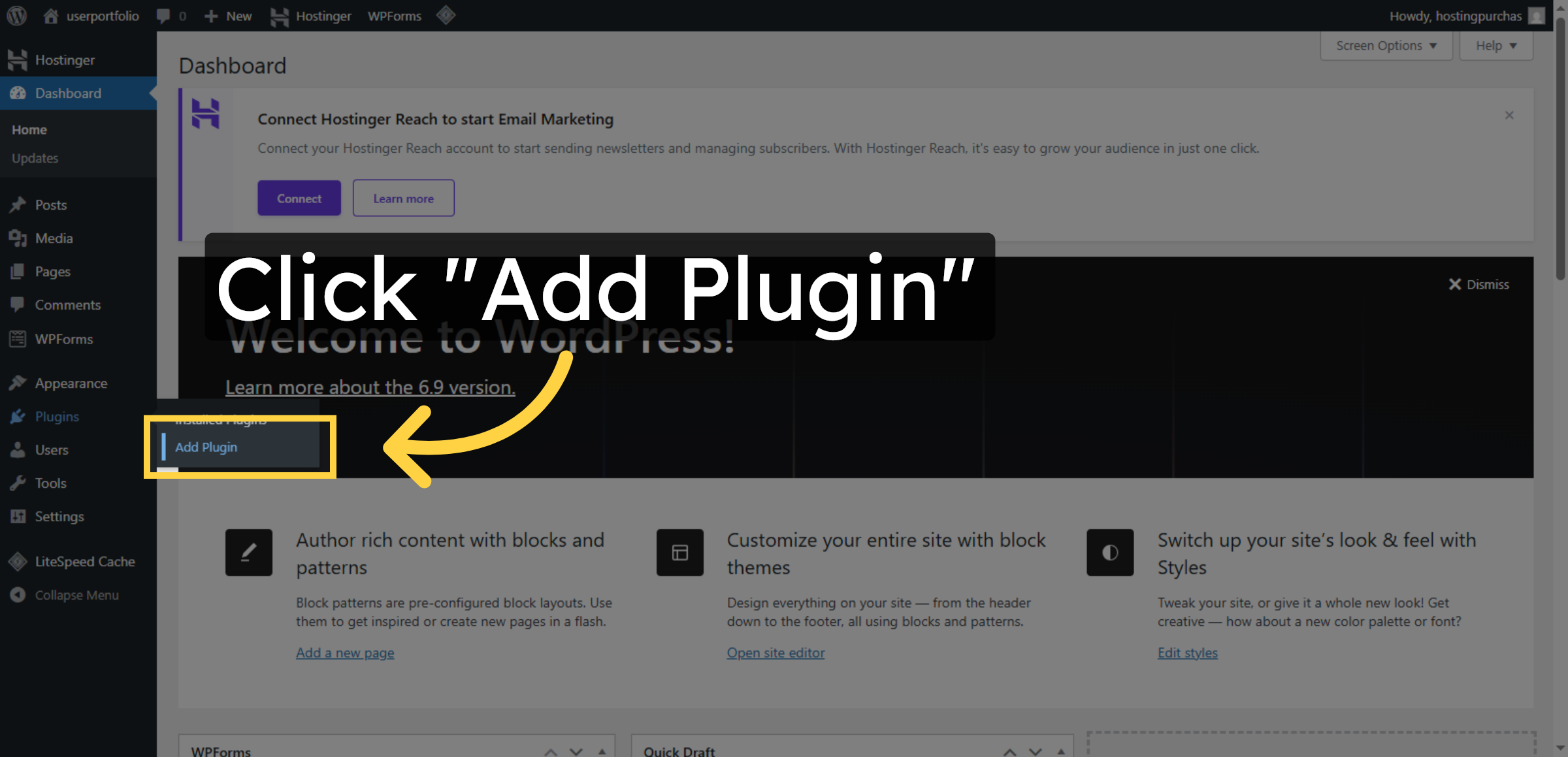This screenshot has width=1568, height=757.
Task: Expand the Help dropdown
Action: [x=1495, y=45]
